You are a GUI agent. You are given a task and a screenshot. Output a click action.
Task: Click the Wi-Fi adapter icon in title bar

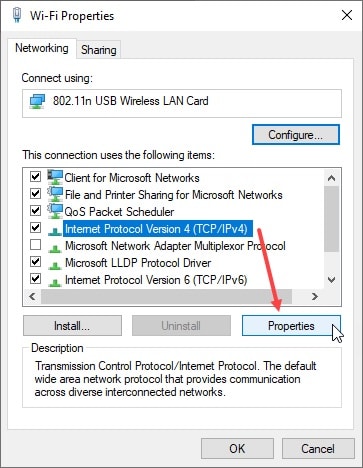[17, 15]
